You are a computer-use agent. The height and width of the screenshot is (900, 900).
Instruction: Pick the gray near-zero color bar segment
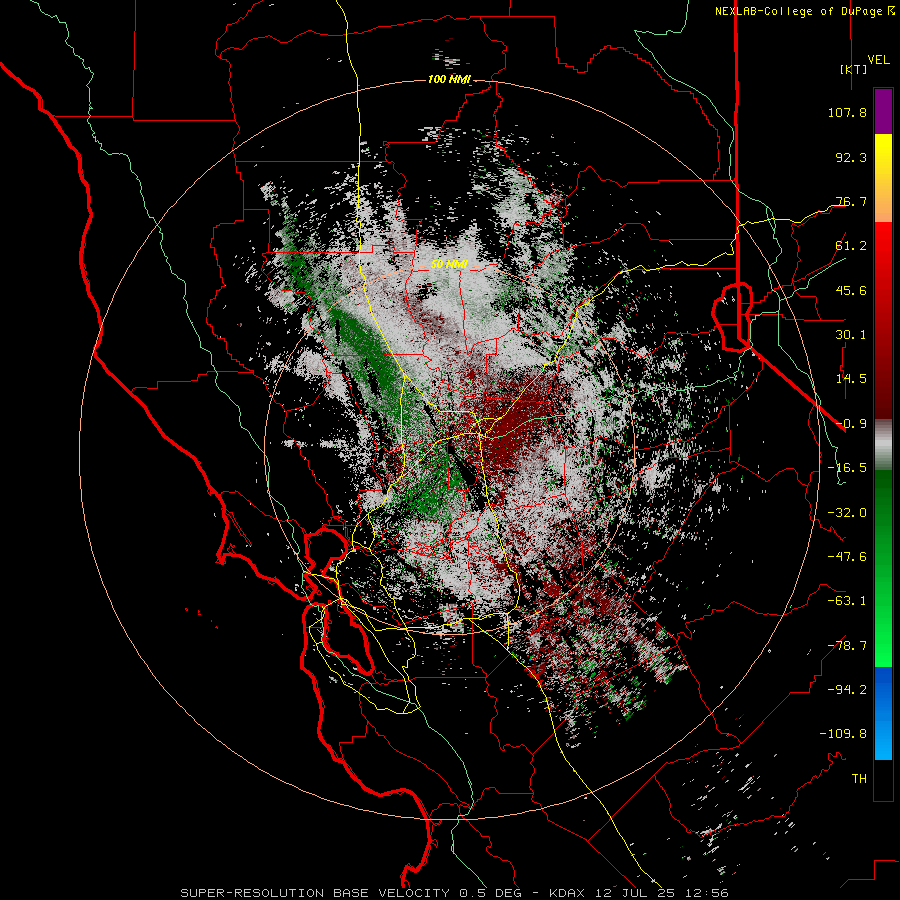click(883, 445)
